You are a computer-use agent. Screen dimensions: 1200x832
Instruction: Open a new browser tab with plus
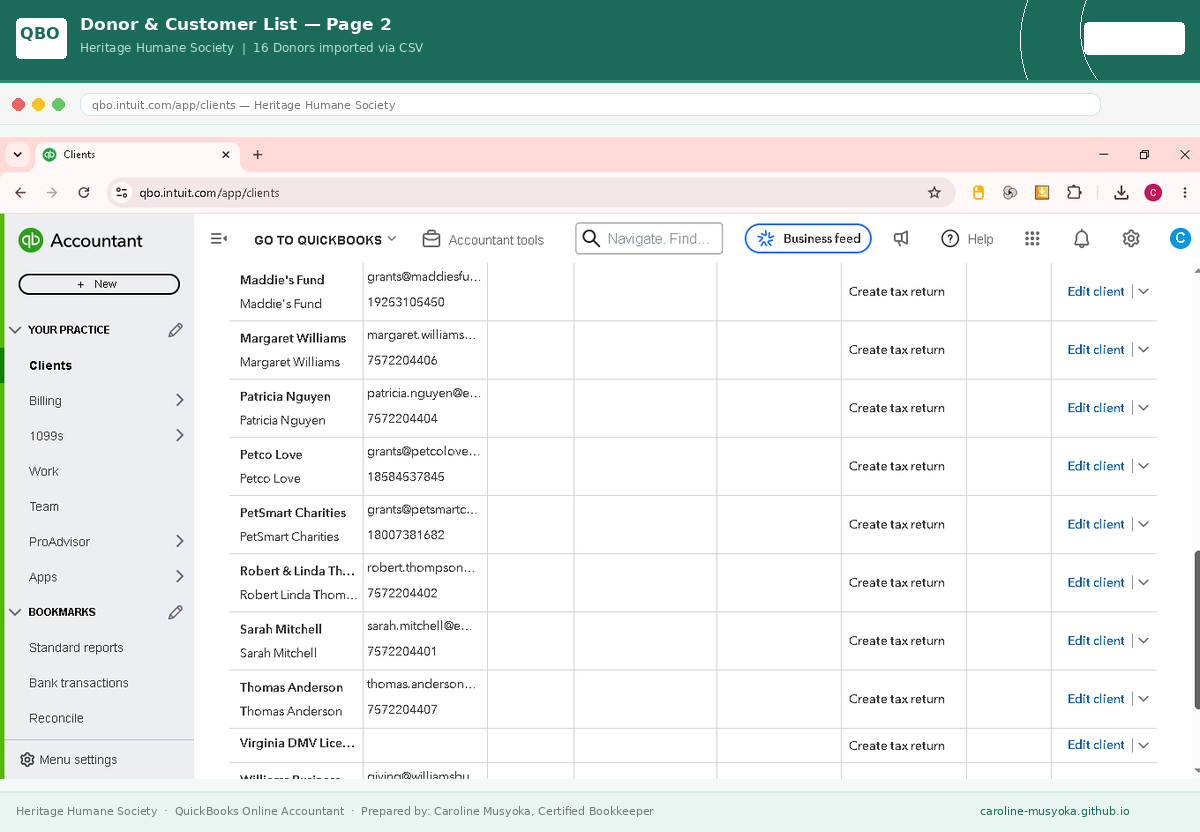pos(257,155)
